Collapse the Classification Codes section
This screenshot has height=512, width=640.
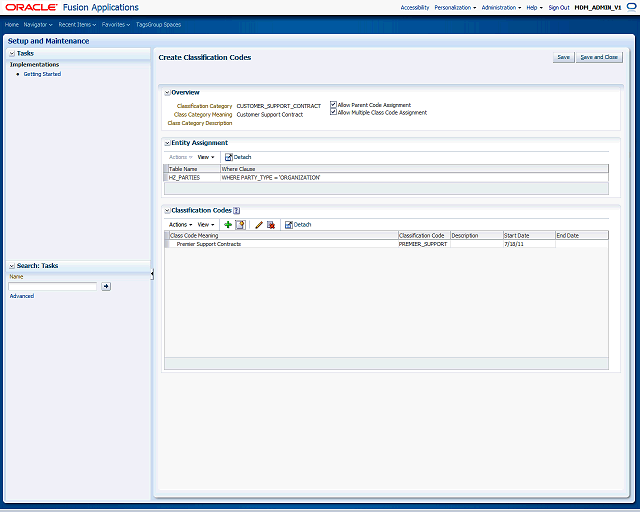167,211
